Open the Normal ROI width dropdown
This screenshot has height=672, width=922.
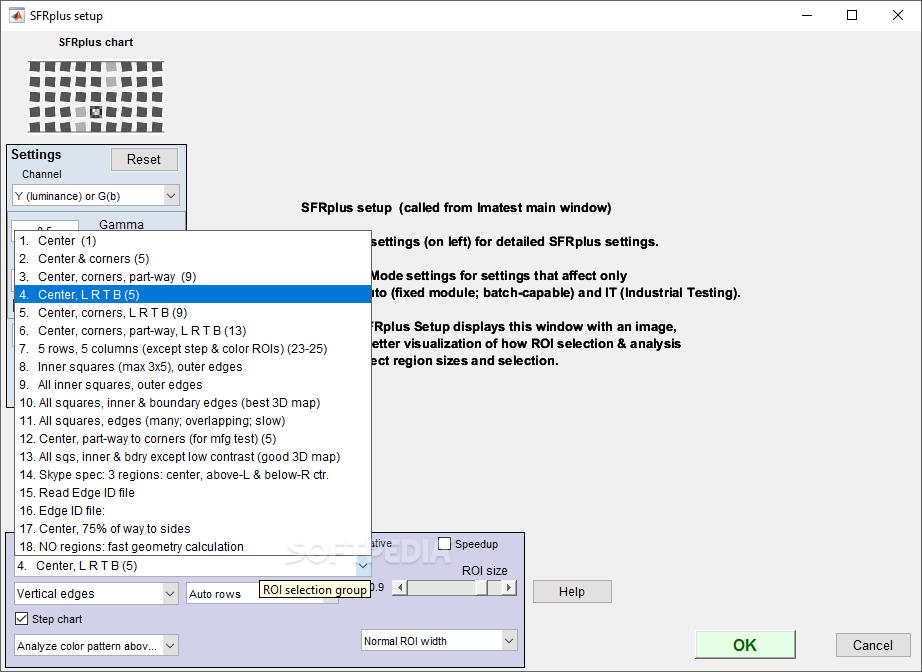[439, 641]
